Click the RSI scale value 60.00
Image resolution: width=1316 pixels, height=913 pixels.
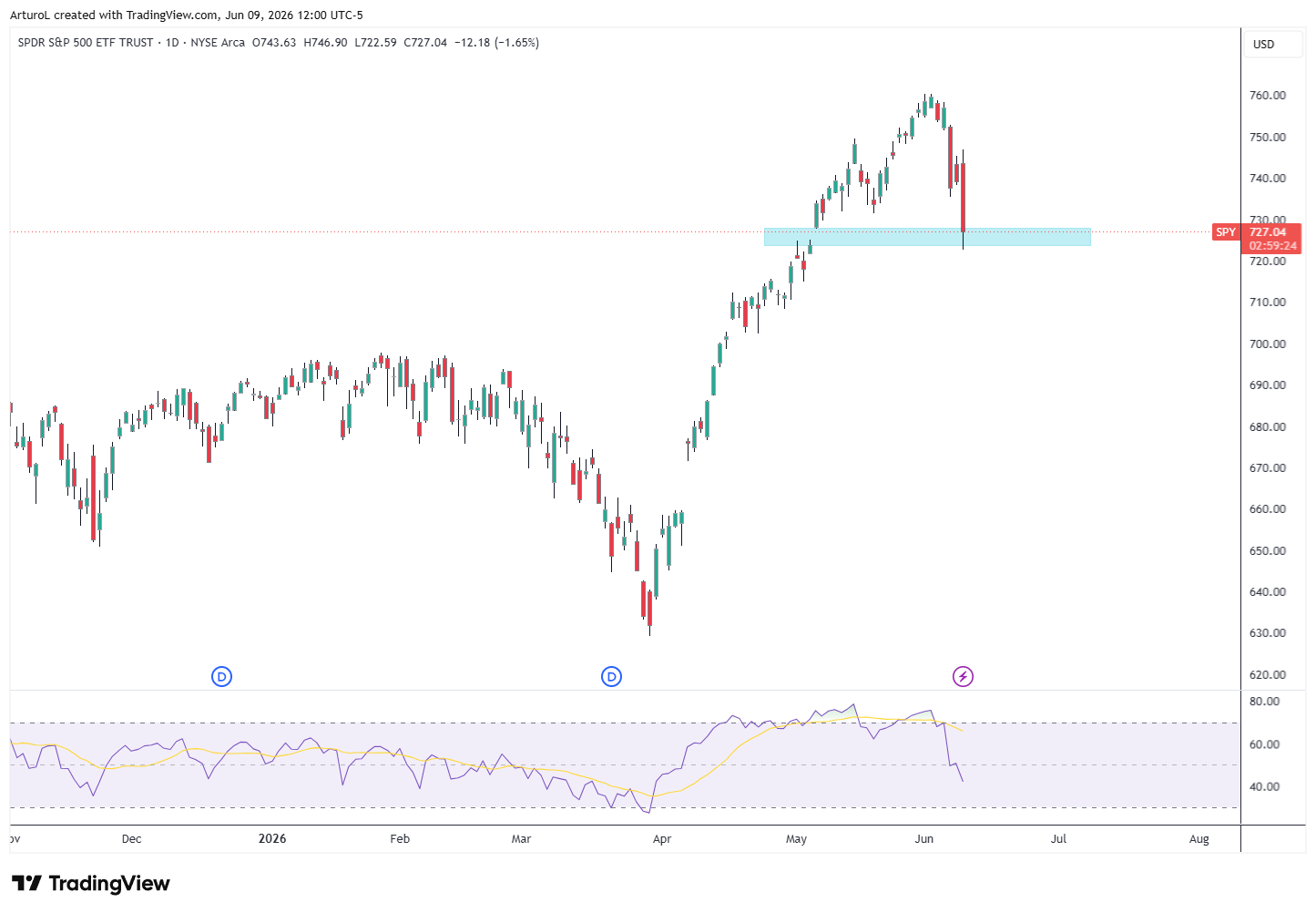1265,744
